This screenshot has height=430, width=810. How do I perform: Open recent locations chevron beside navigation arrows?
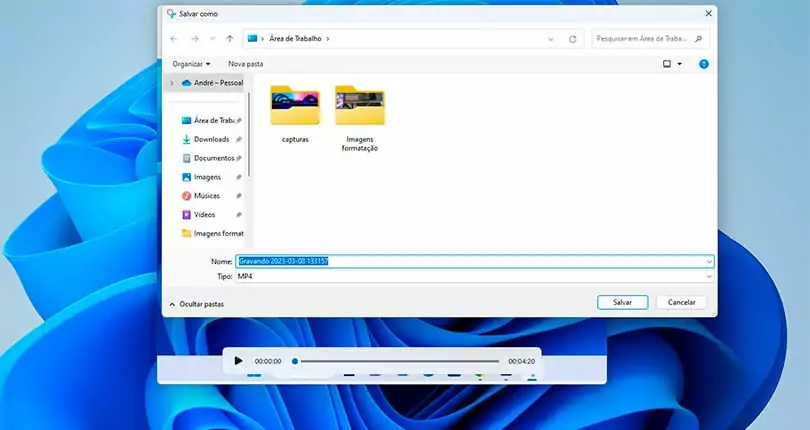pos(212,39)
